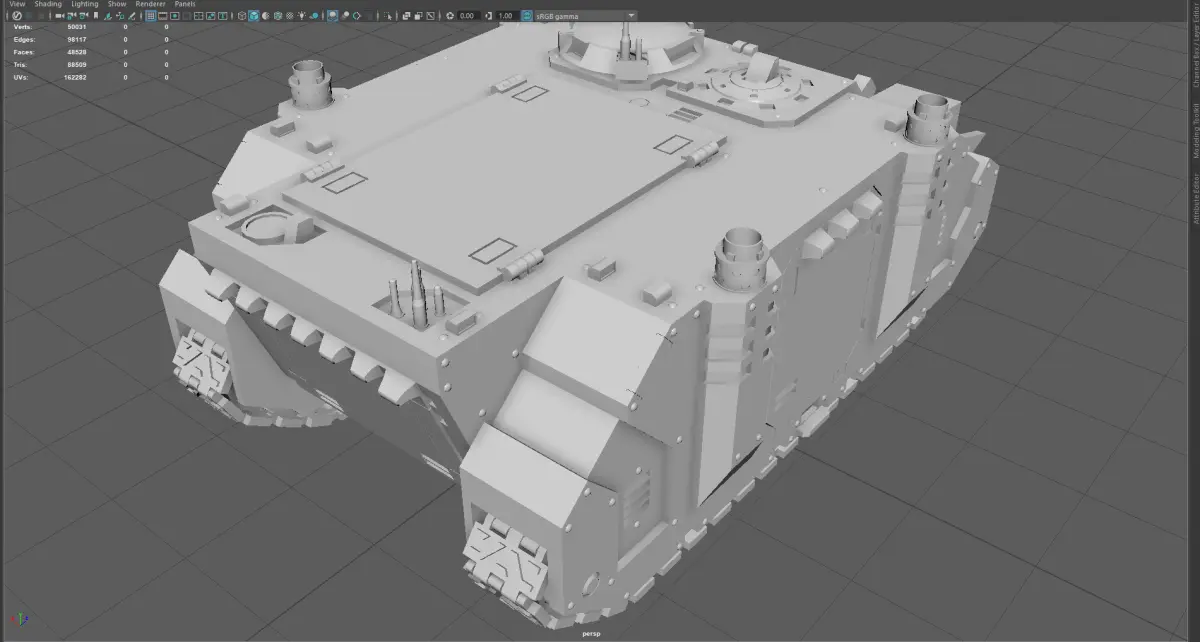Screen dimensions: 1200x642
Task: Open the Shading panel menu
Action: 48,4
